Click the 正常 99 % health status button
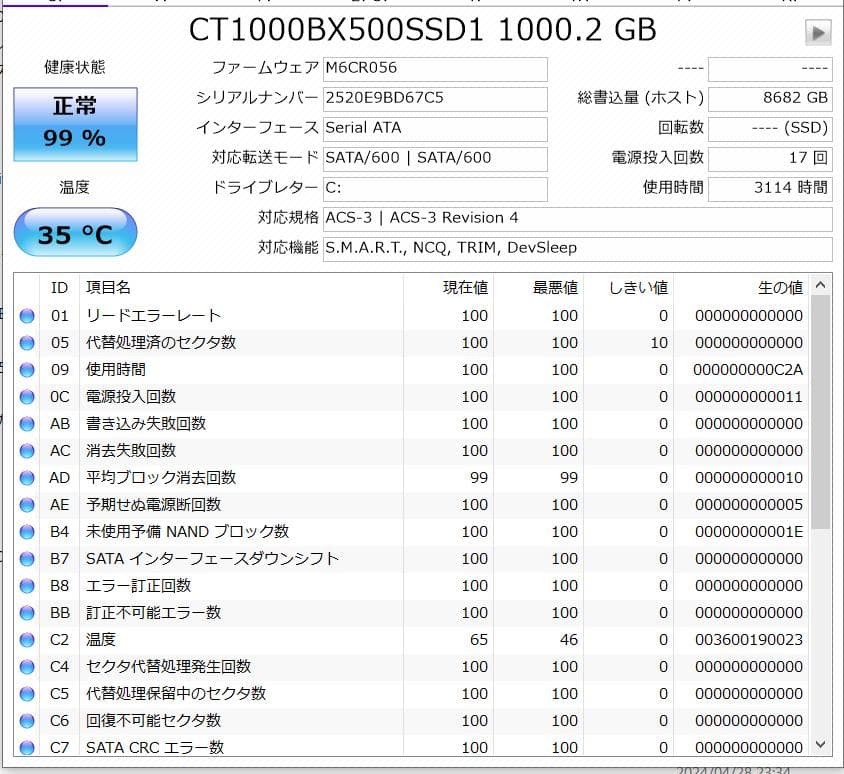Viewport: 844px width, 774px height. point(75,124)
